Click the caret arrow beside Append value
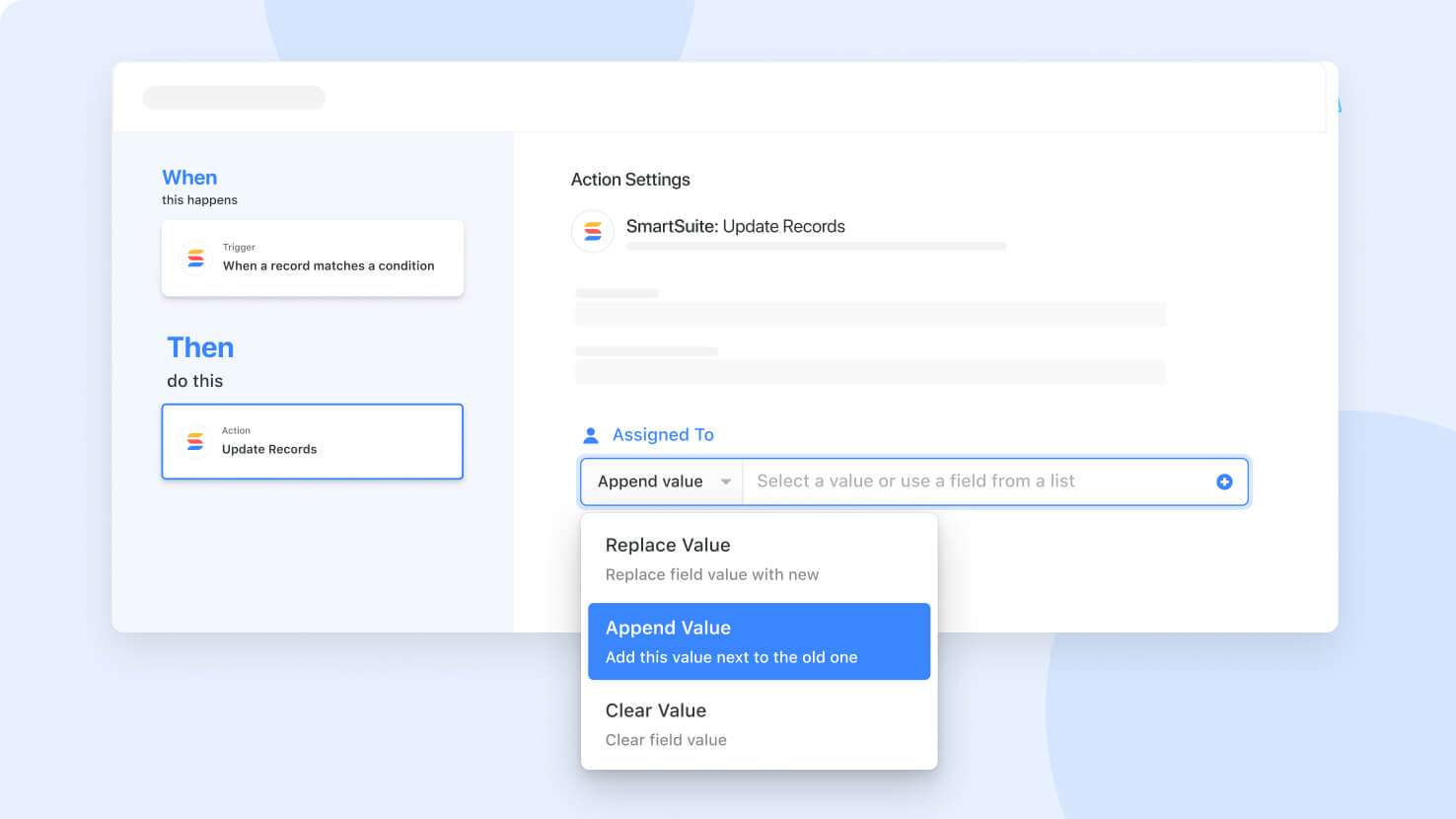 click(x=726, y=482)
